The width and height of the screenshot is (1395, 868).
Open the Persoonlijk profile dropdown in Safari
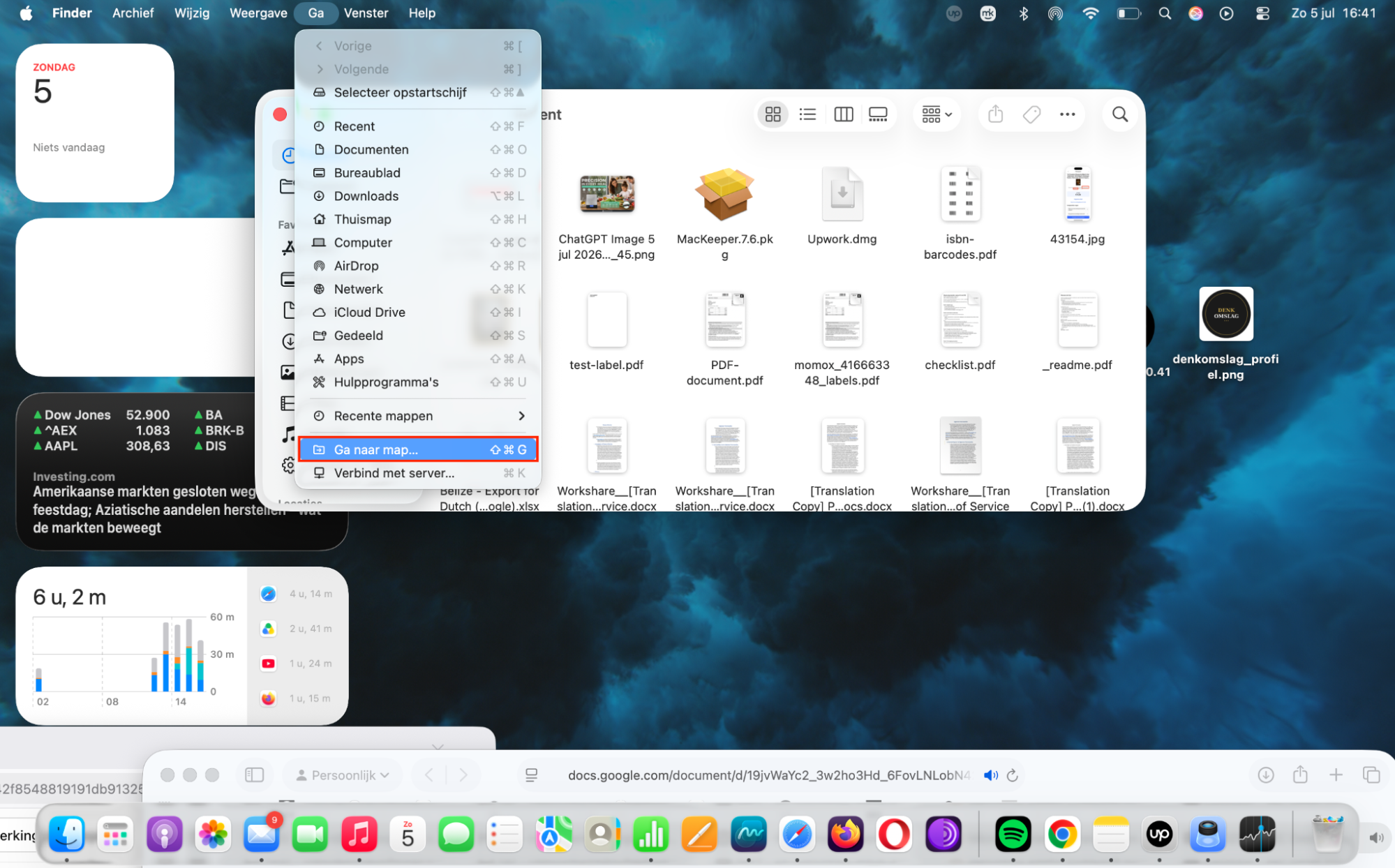tap(343, 775)
